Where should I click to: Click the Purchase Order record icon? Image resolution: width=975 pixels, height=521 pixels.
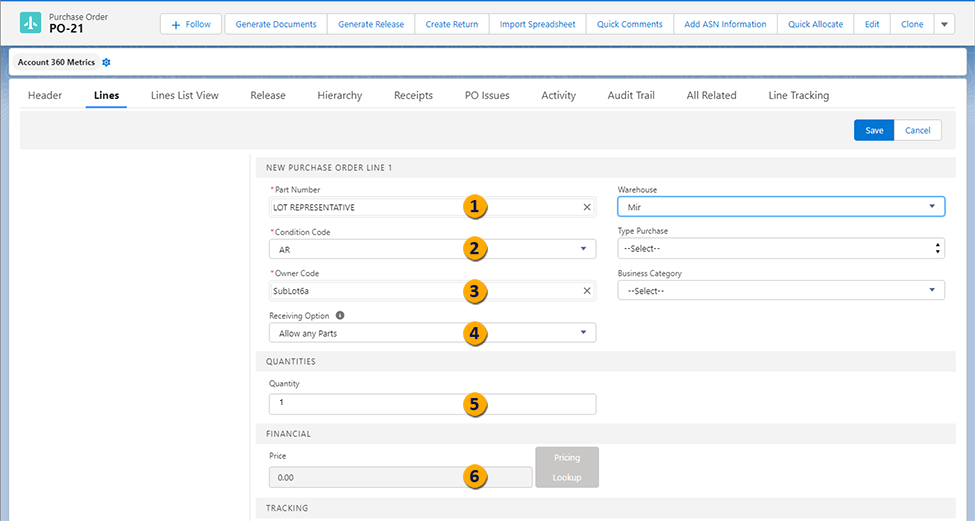(31, 24)
